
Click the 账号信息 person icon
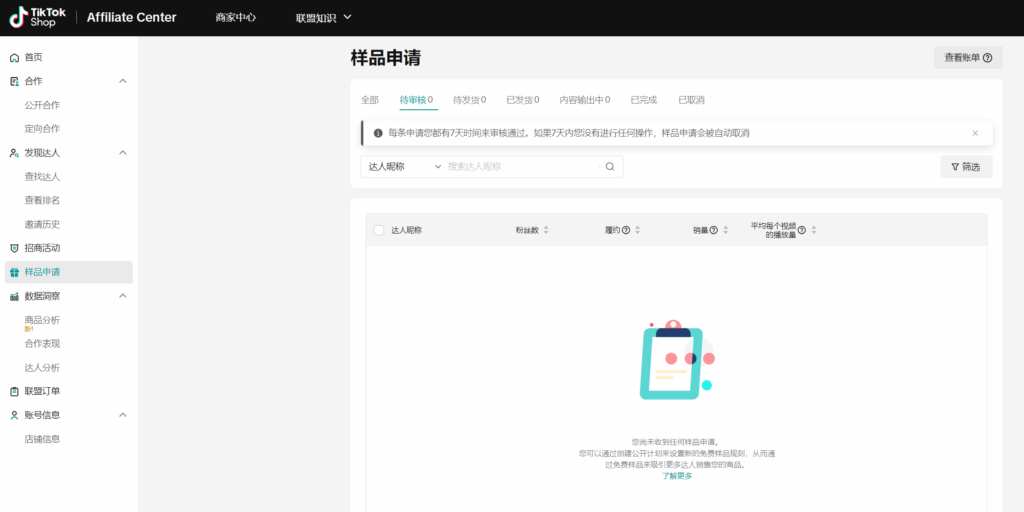pyautogui.click(x=14, y=415)
